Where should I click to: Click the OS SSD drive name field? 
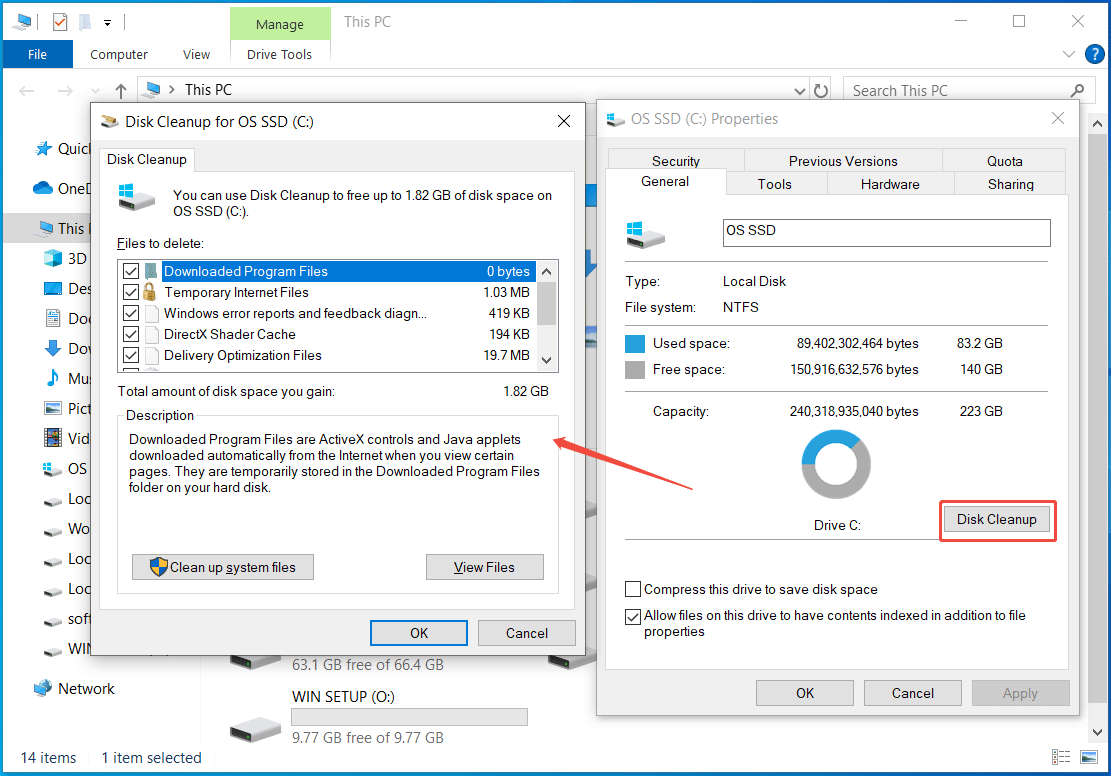[886, 232]
